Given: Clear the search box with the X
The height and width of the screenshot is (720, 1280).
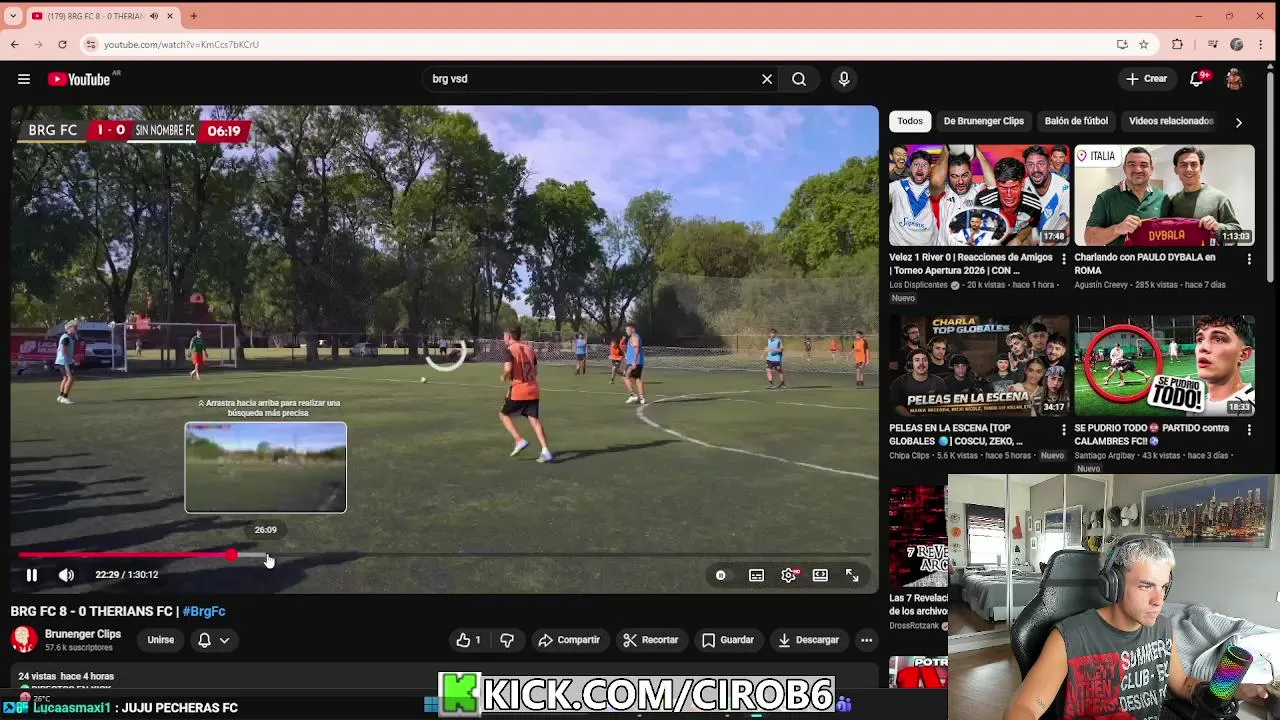Looking at the screenshot, I should pyautogui.click(x=767, y=79).
